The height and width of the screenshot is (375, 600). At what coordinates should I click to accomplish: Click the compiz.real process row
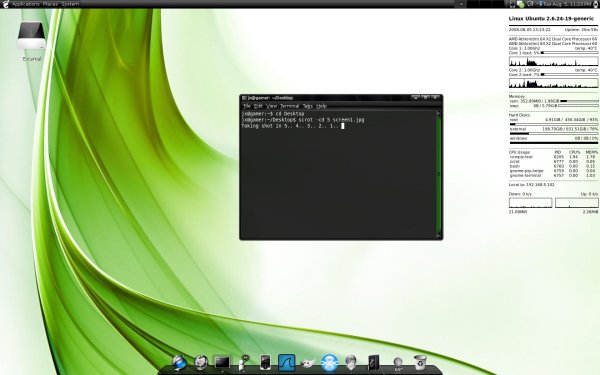[553, 157]
